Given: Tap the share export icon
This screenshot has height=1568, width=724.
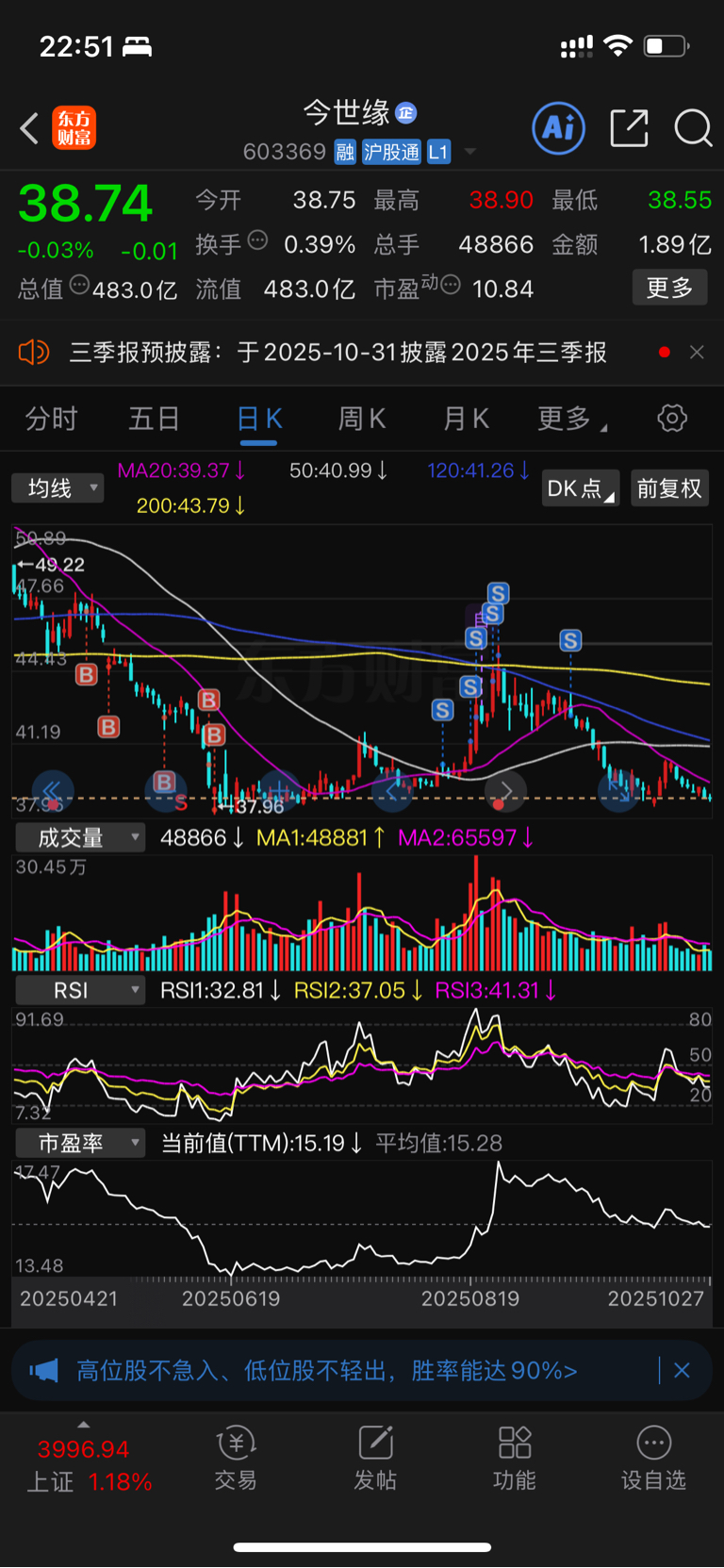Looking at the screenshot, I should coord(629,128).
